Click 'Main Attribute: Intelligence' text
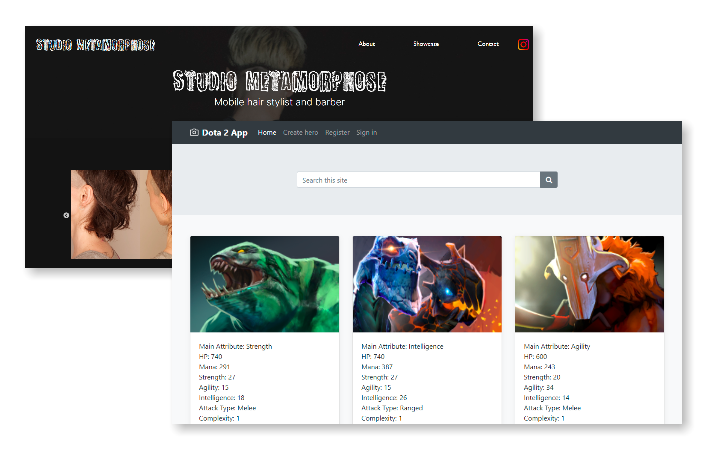 coord(402,346)
